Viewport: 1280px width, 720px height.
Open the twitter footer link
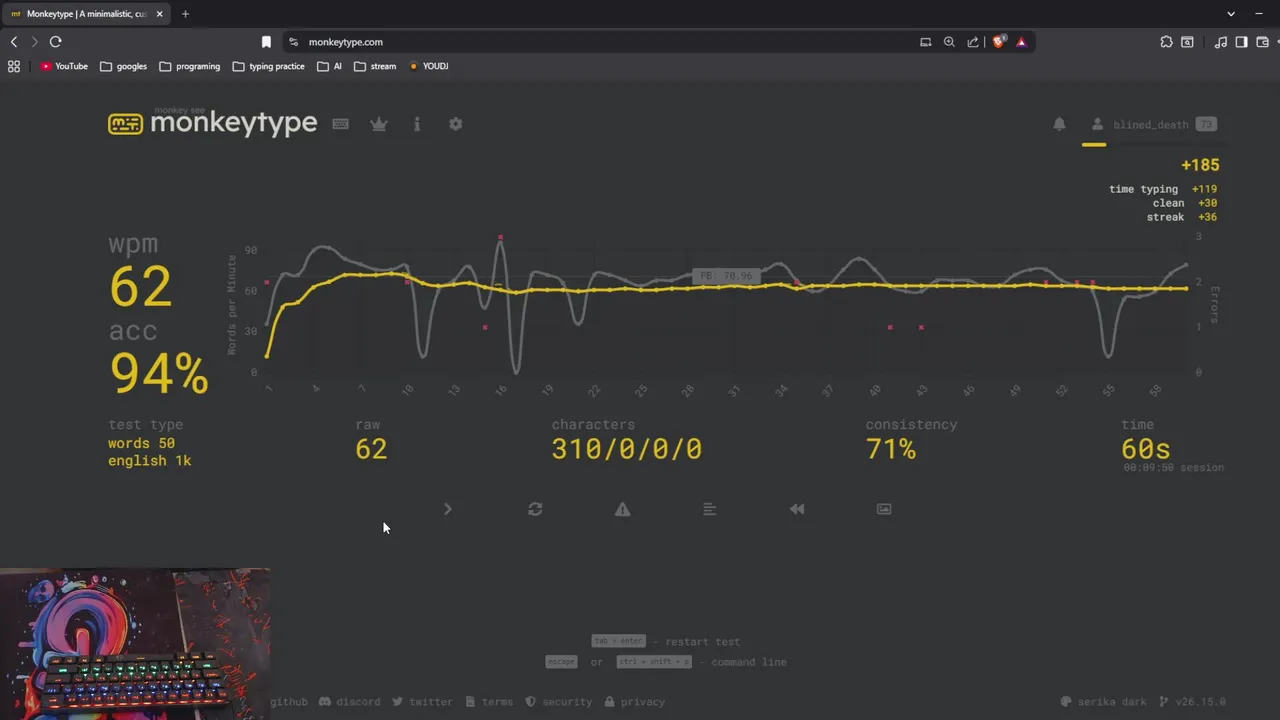coord(422,702)
